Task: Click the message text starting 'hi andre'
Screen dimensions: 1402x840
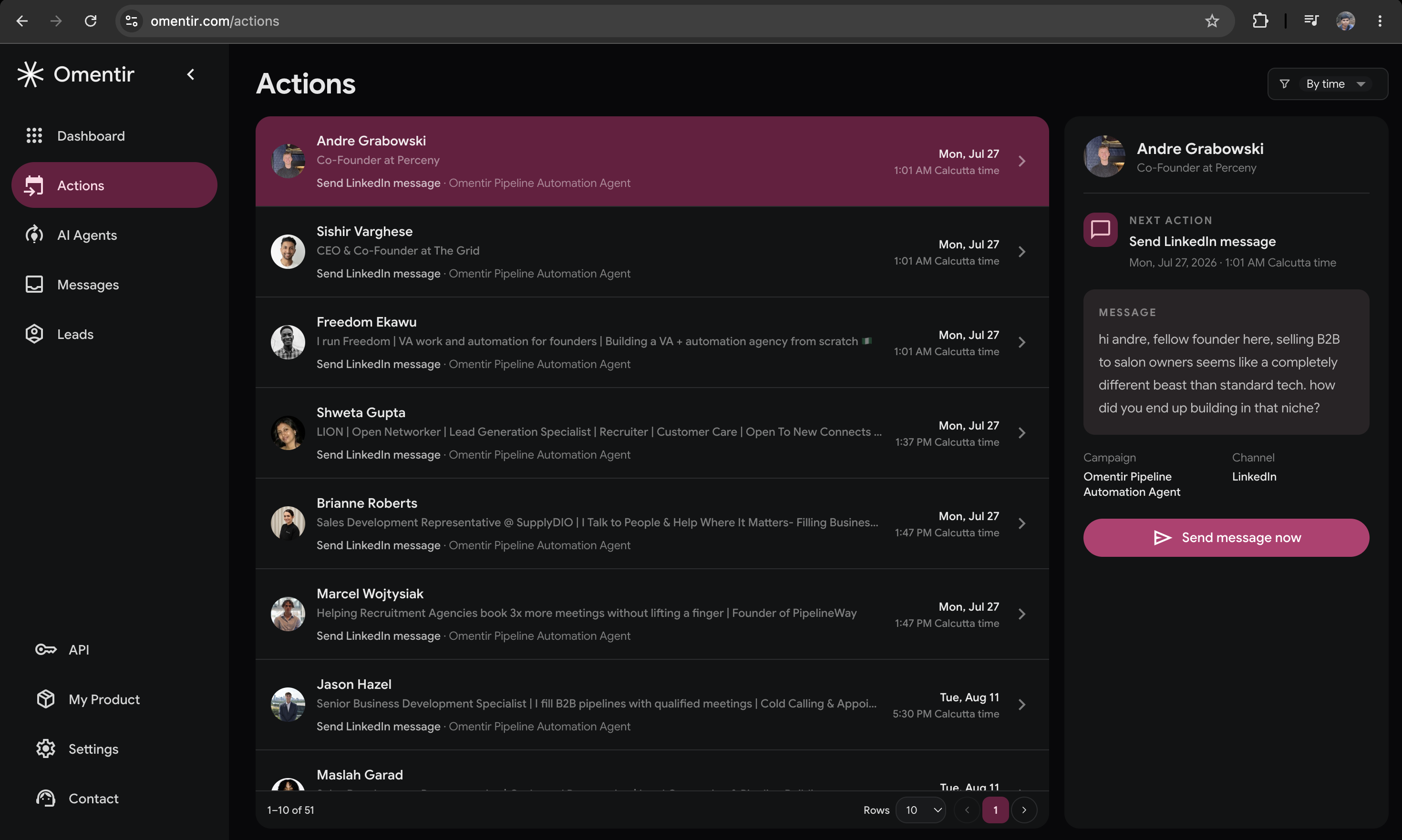Action: click(1218, 374)
